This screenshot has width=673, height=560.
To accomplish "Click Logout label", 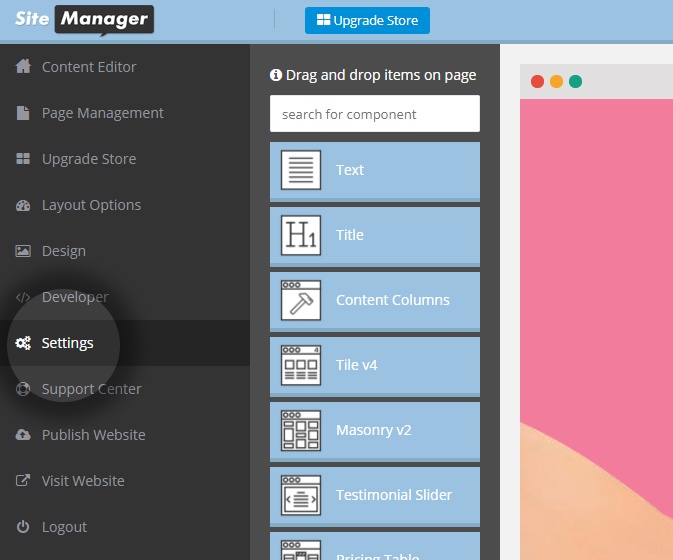I will pyautogui.click(x=64, y=527).
